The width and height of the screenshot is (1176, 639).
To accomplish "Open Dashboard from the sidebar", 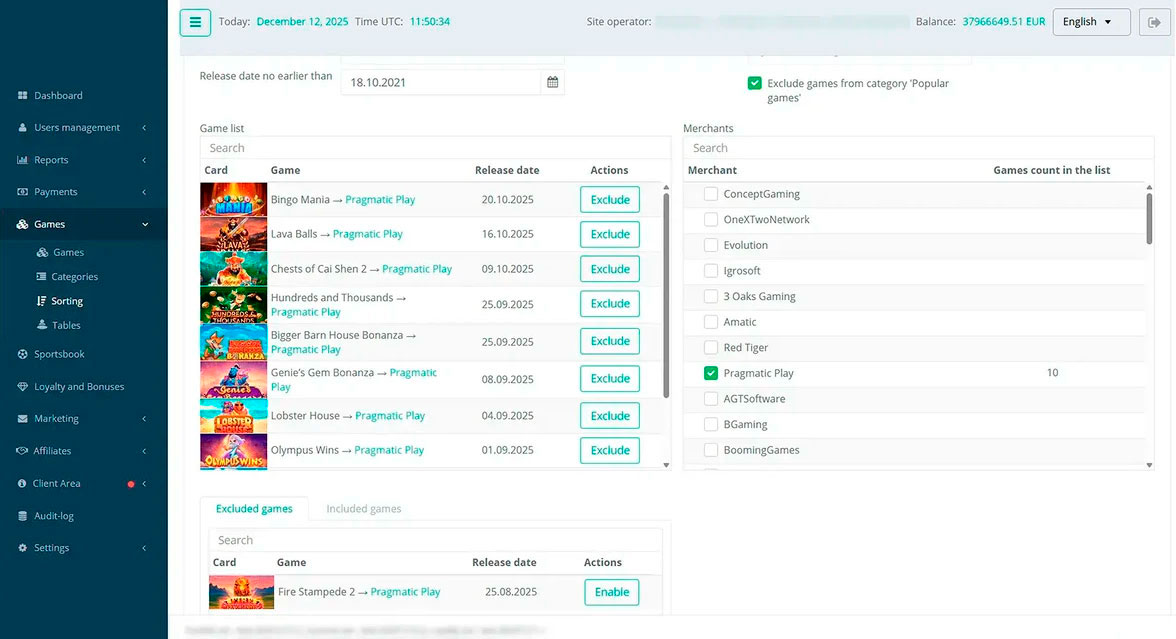I will coord(58,95).
